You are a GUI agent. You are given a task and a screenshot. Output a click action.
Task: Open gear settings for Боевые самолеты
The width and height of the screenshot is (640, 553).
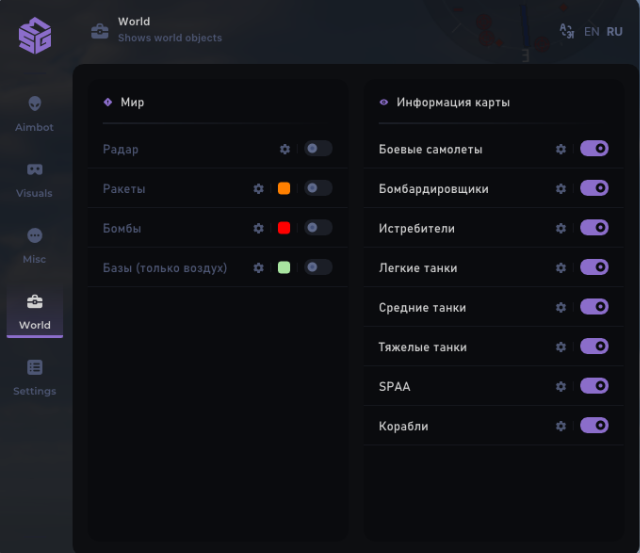[561, 149]
